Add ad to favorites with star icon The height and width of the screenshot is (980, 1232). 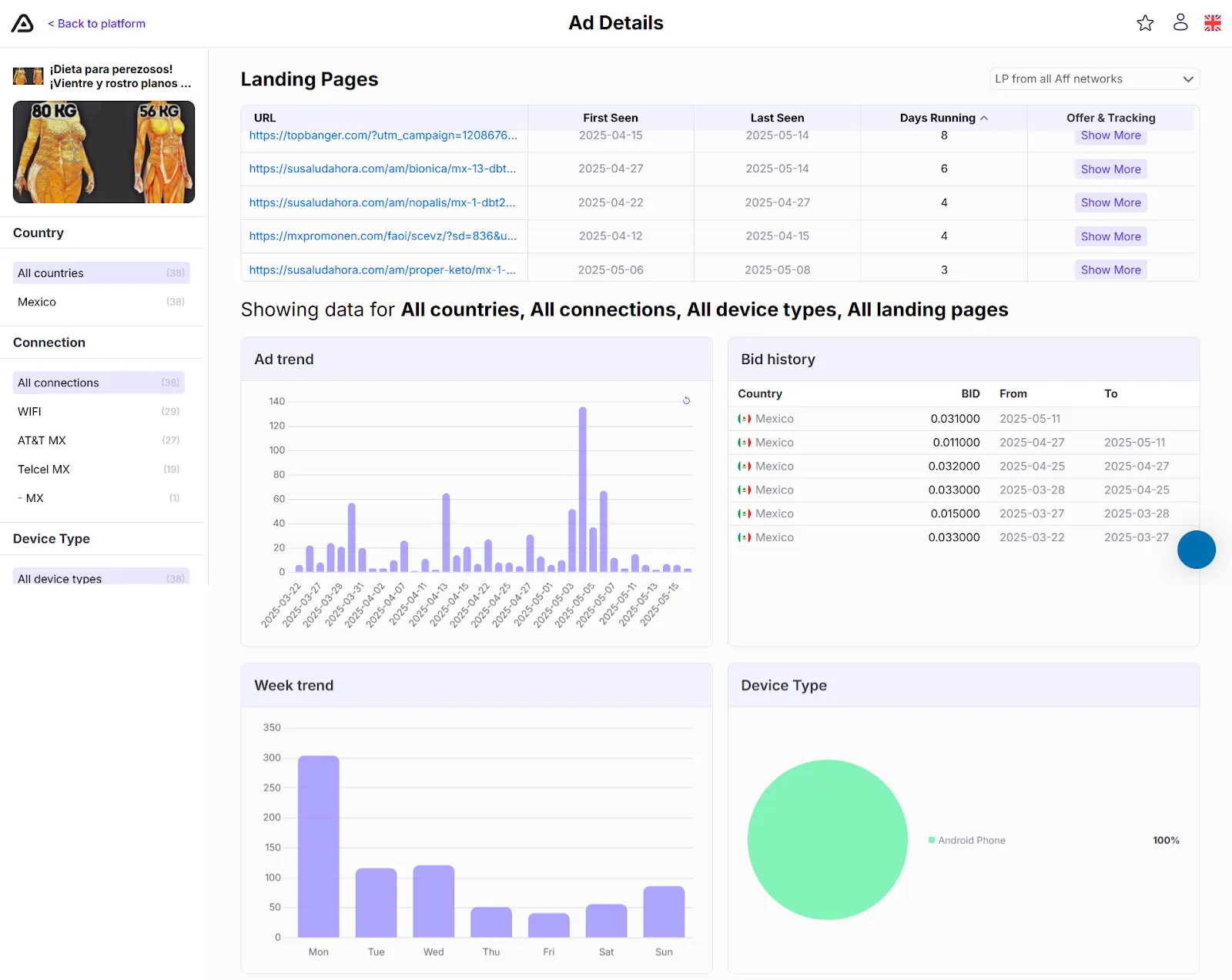[1145, 23]
